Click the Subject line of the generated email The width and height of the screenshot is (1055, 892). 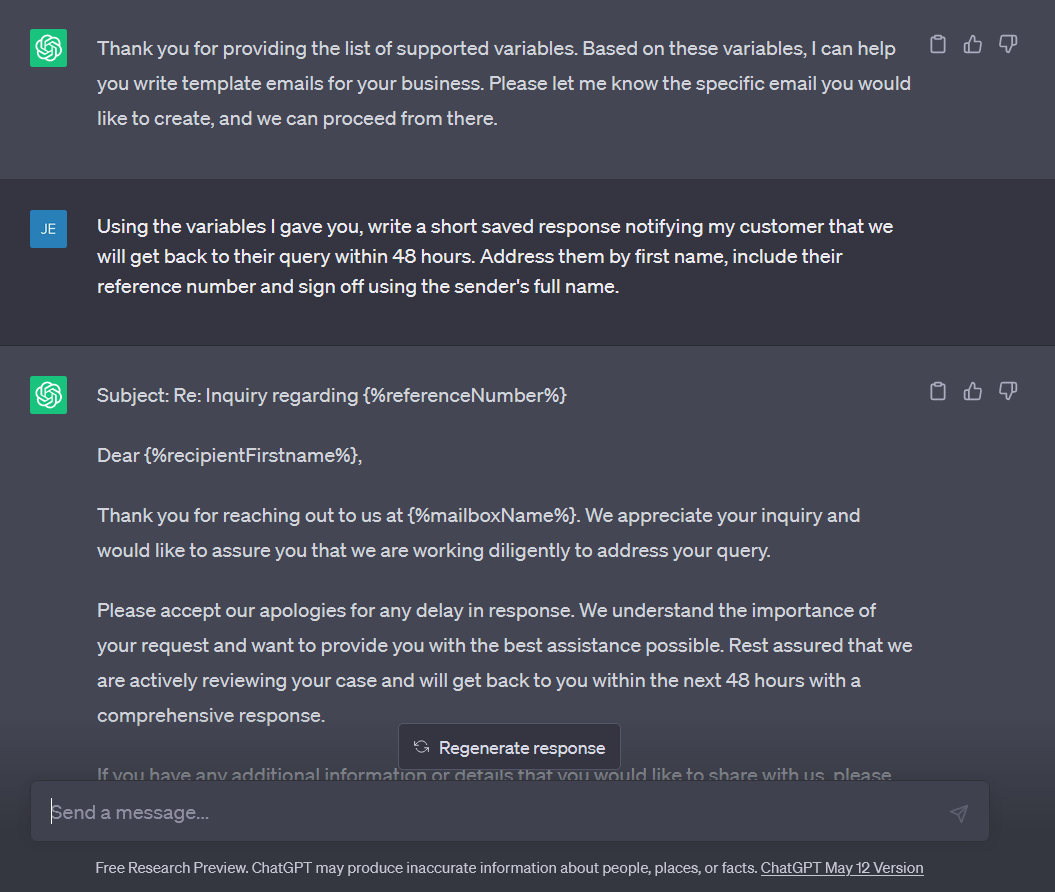331,395
